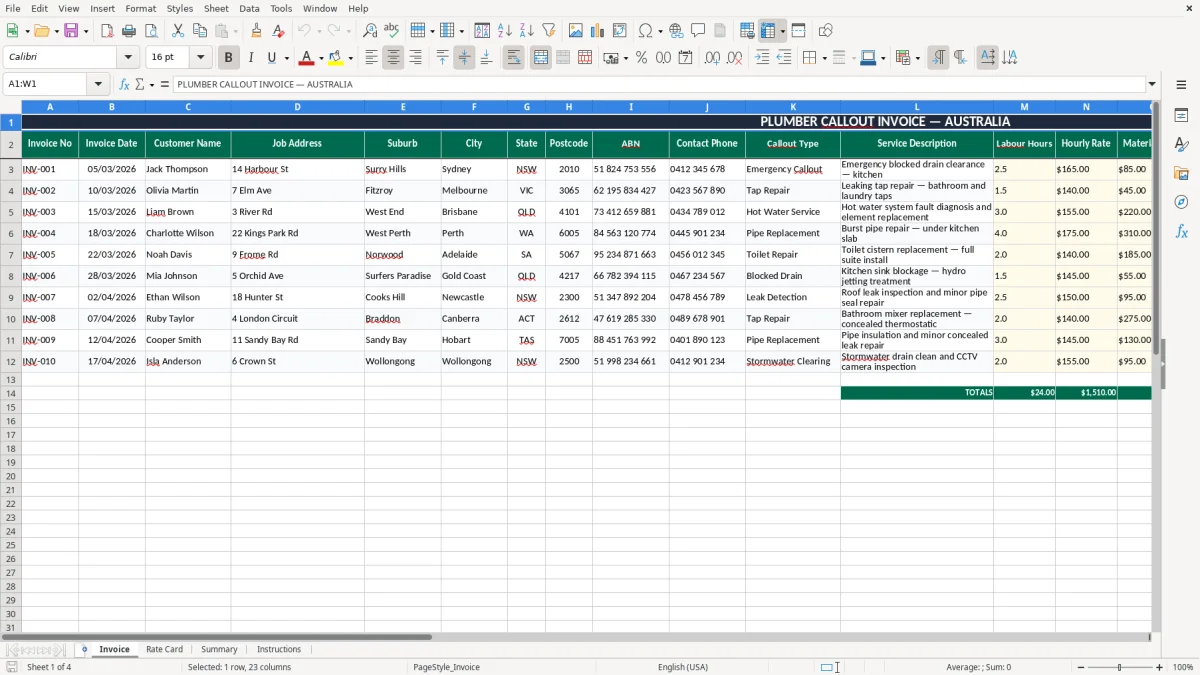Click the zoom in plus button

[1160, 667]
